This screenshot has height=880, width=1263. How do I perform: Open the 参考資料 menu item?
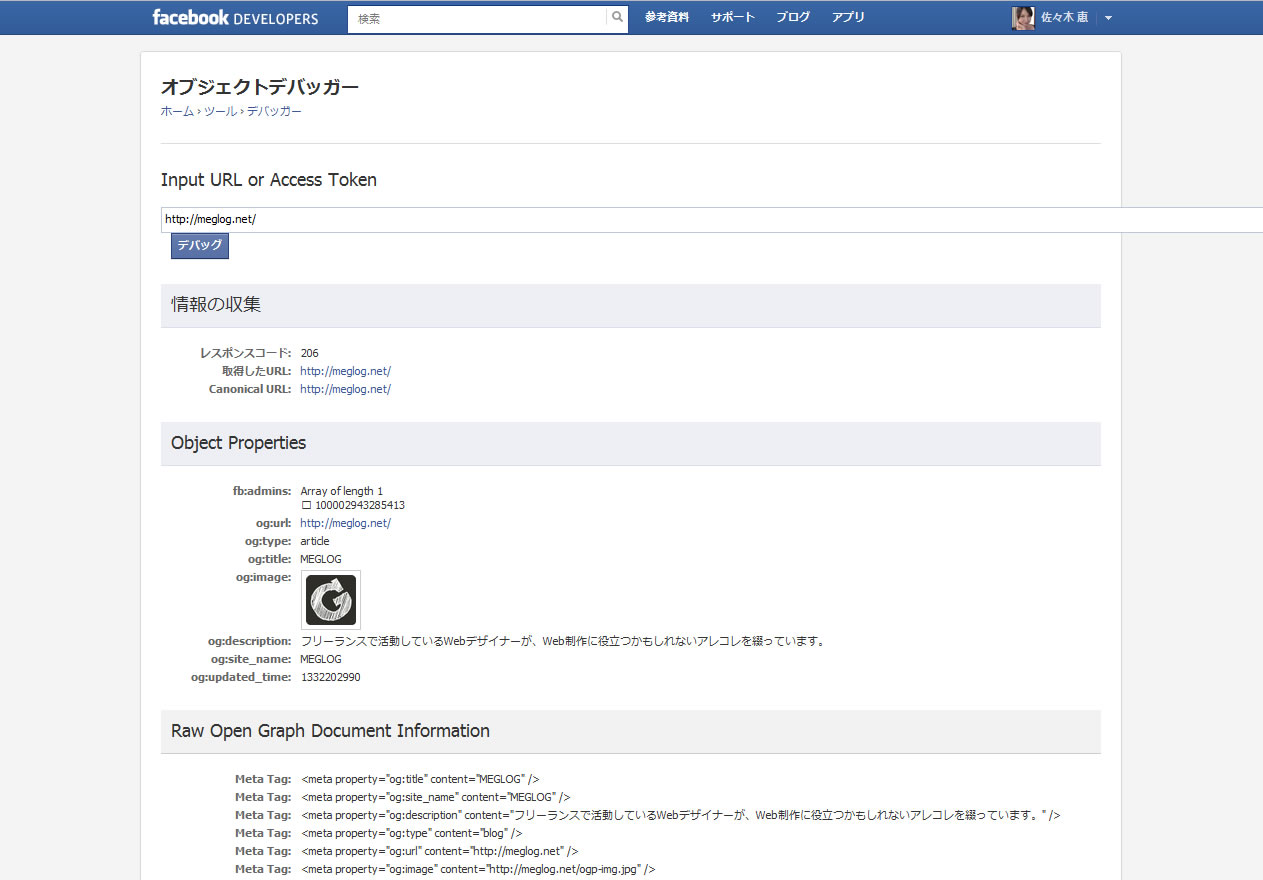pyautogui.click(x=666, y=17)
